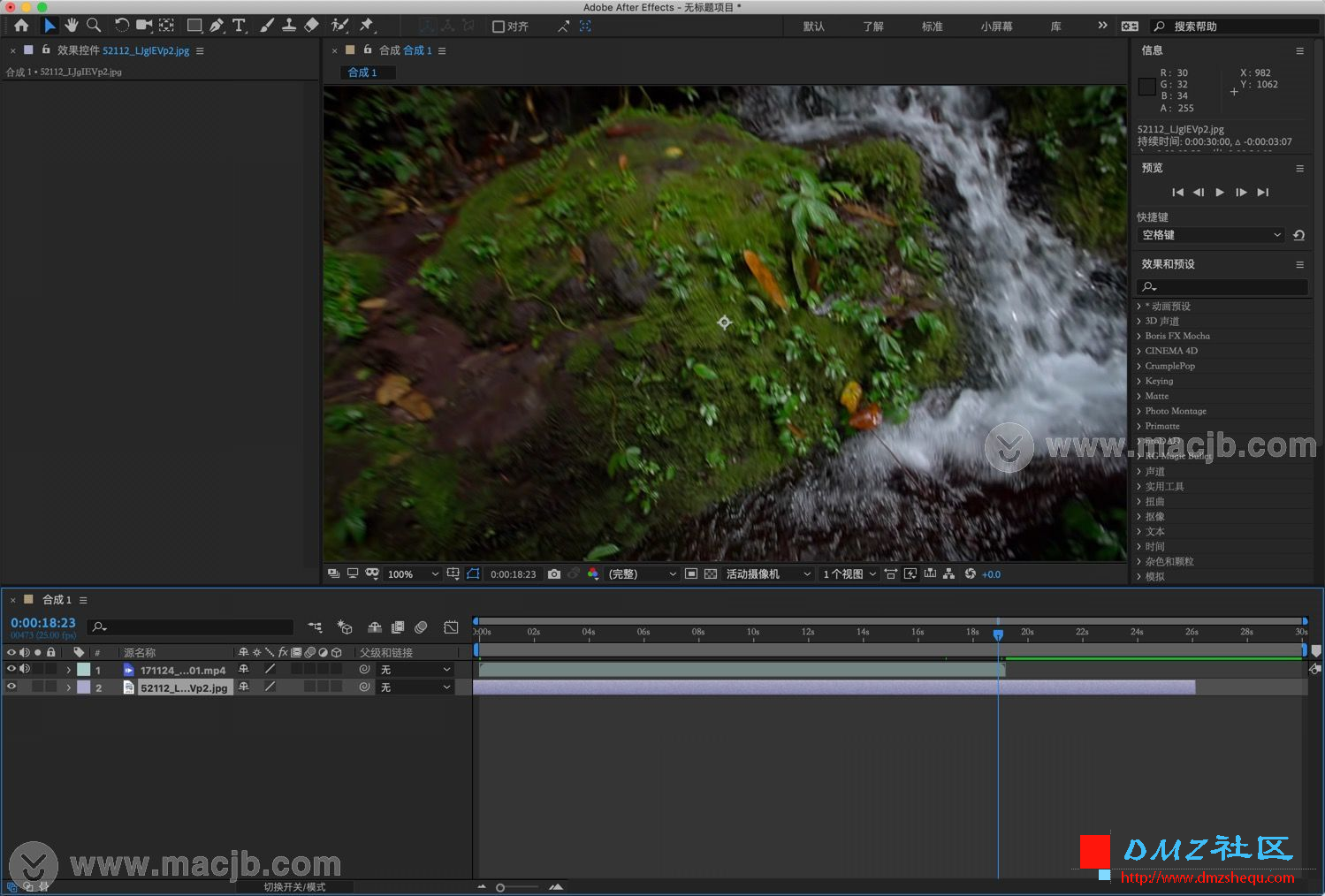1325x896 pixels.
Task: Open the (完整) resolution dropdown
Action: 642,574
